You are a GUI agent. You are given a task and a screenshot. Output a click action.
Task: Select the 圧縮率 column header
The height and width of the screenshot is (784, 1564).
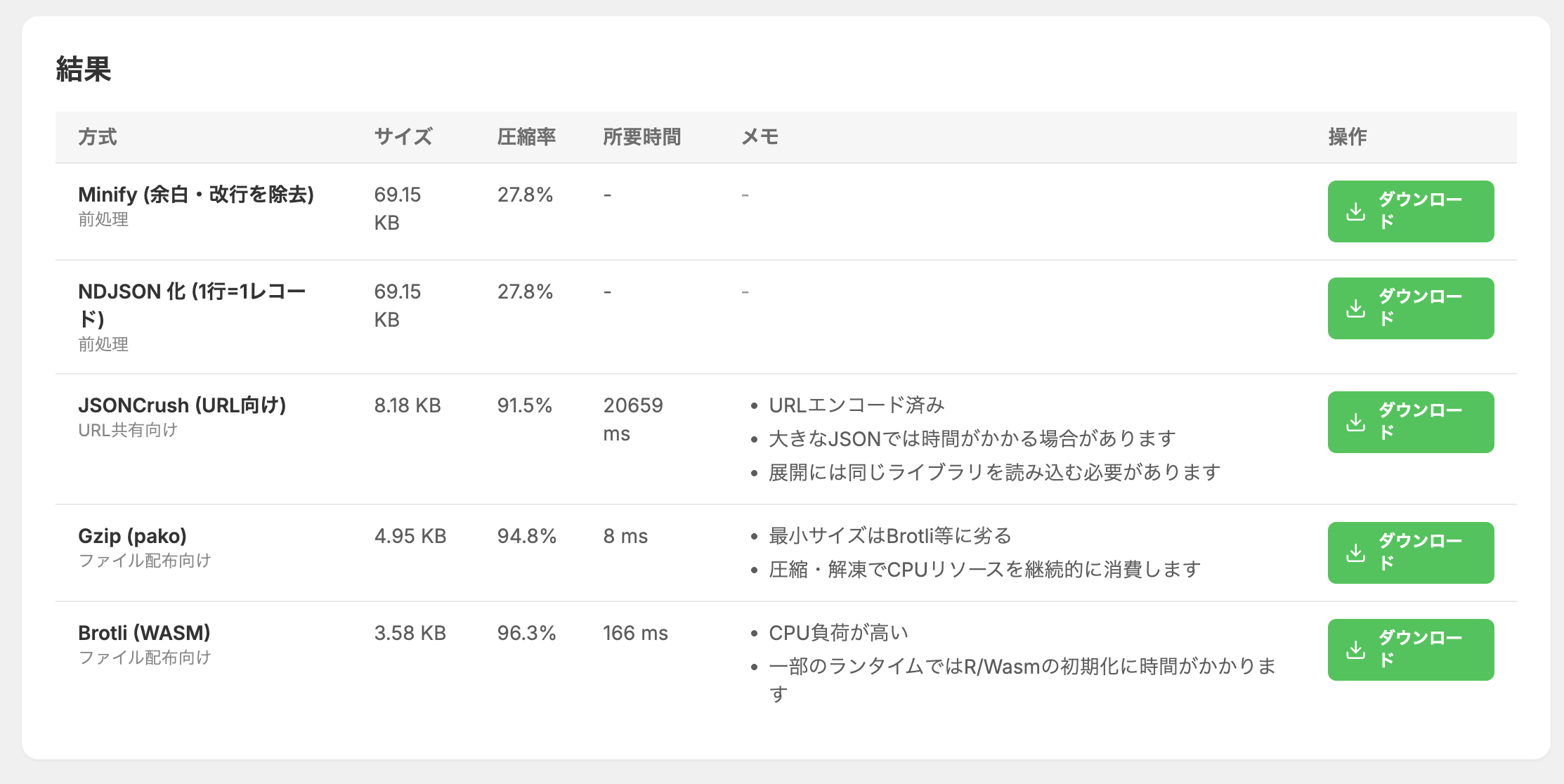coord(526,137)
